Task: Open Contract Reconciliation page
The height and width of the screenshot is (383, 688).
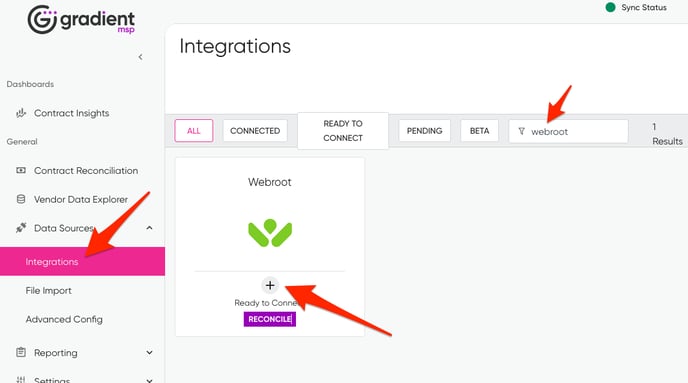Action: [86, 171]
